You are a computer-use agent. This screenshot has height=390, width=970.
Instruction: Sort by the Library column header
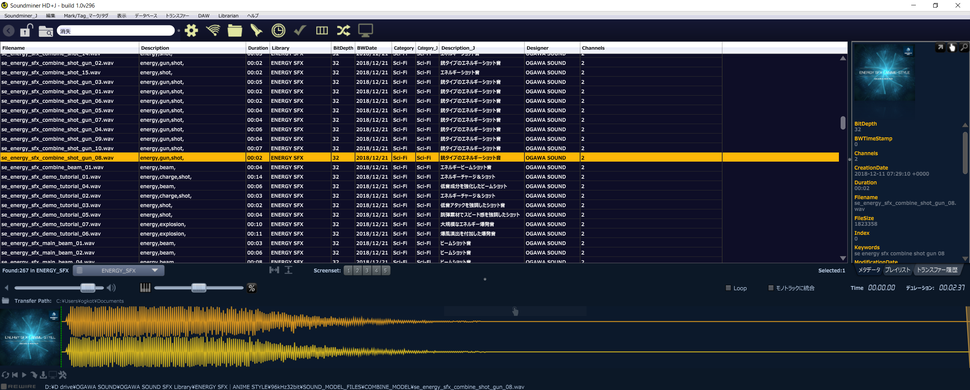coord(300,48)
